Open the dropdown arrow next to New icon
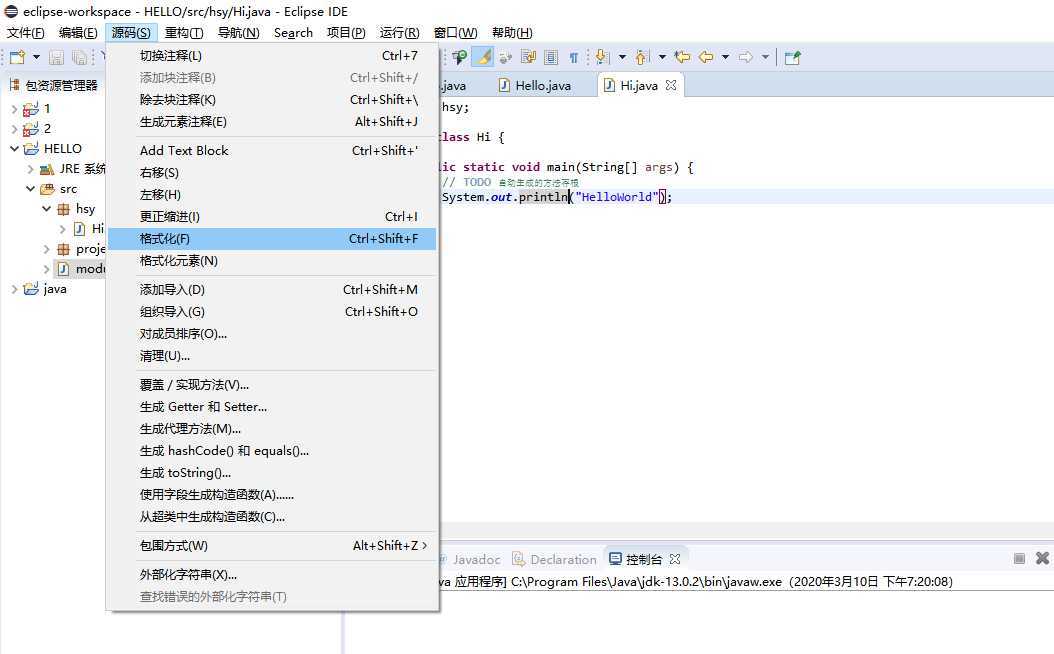Image resolution: width=1054 pixels, height=654 pixels. click(x=36, y=58)
